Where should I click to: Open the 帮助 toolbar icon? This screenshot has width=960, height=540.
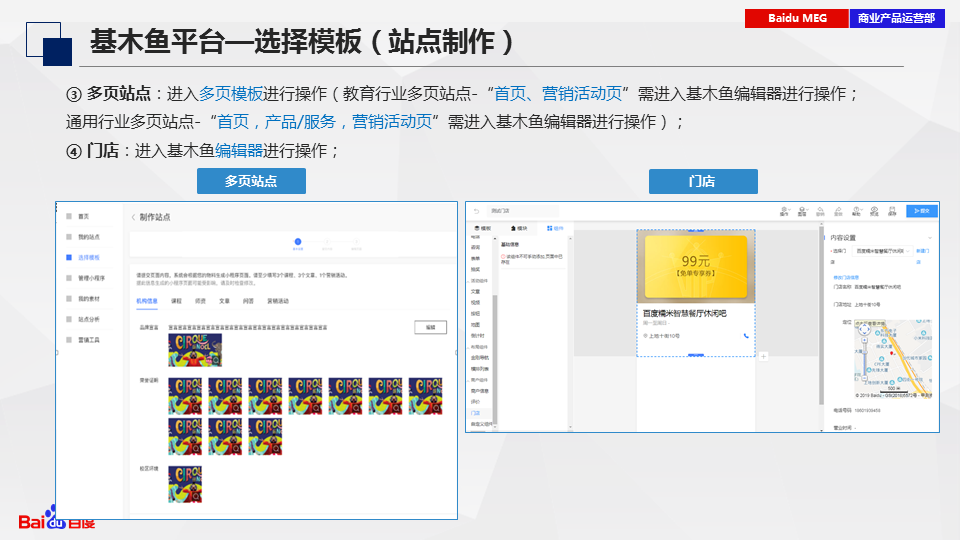pyautogui.click(x=857, y=211)
